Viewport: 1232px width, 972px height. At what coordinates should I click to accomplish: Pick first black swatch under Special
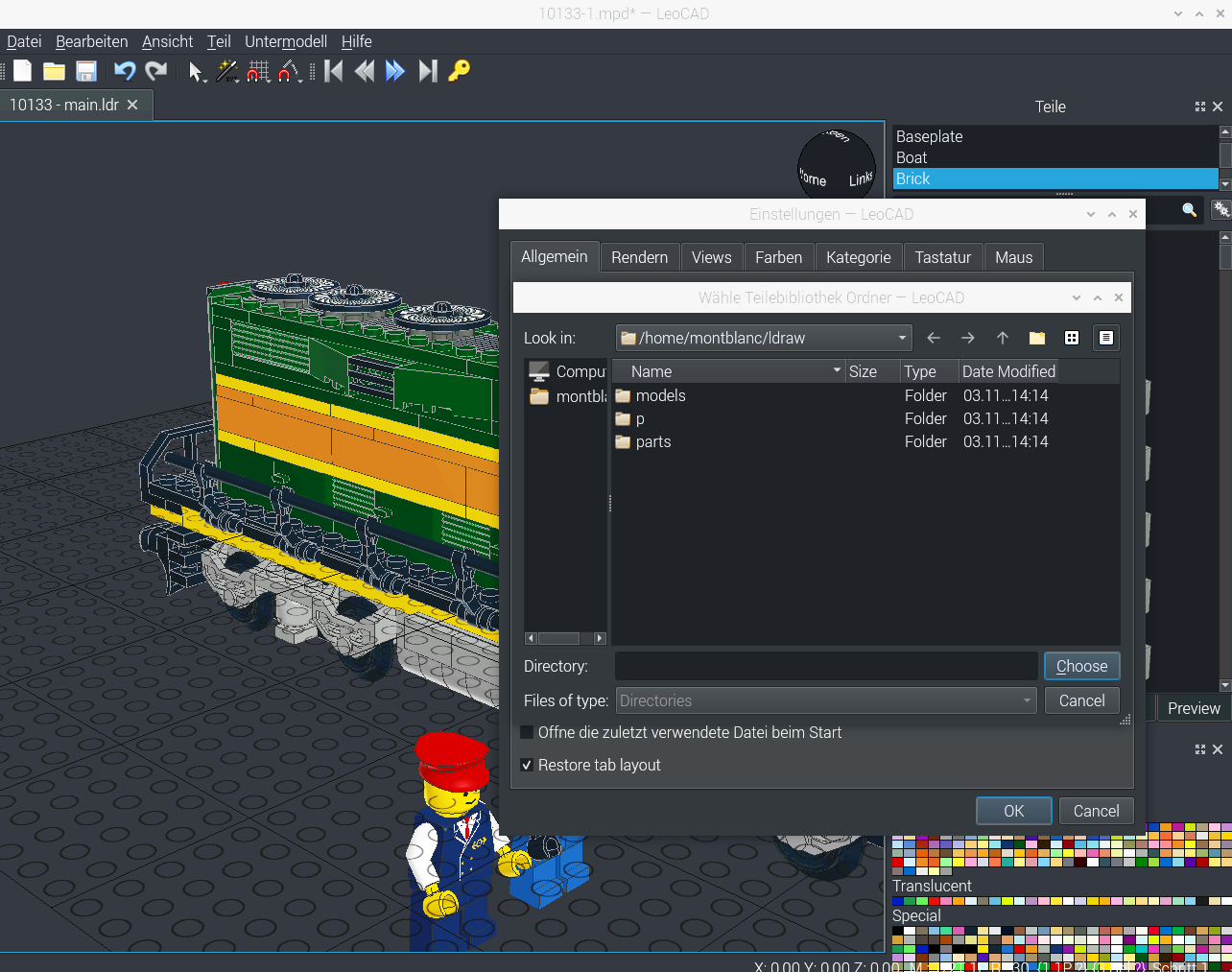pos(898,931)
